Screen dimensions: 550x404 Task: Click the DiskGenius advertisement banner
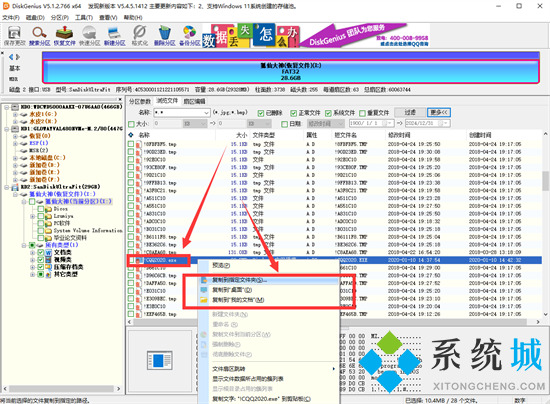pyautogui.click(x=316, y=35)
